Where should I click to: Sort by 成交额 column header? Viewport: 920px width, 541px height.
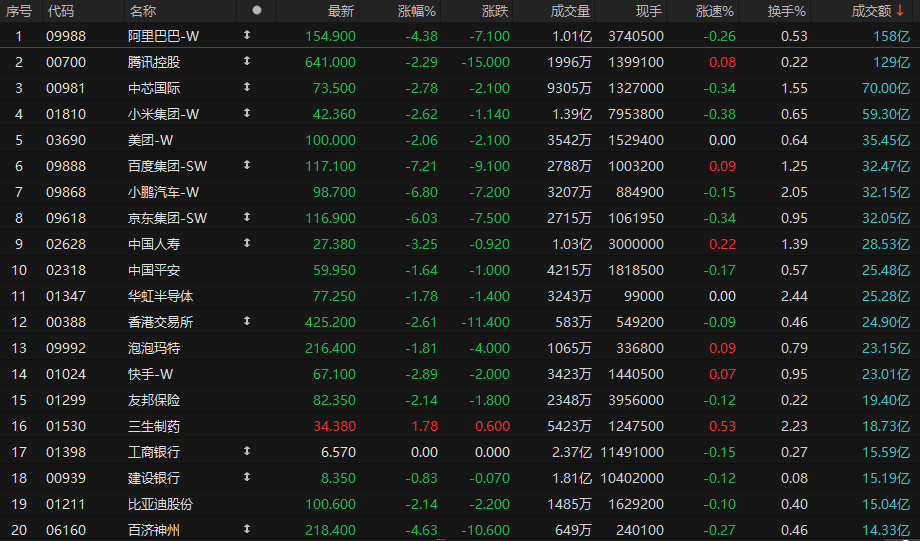[x=871, y=11]
